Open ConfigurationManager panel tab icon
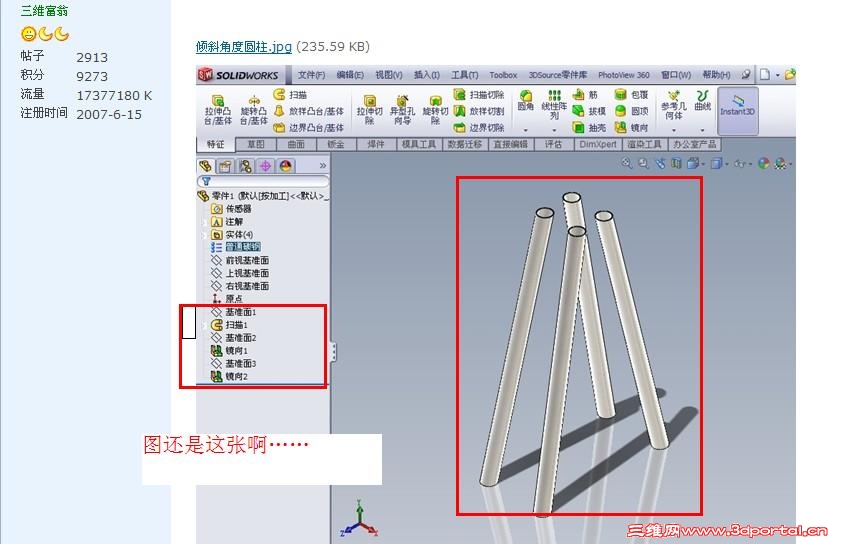The height and width of the screenshot is (544, 847). tap(245, 166)
